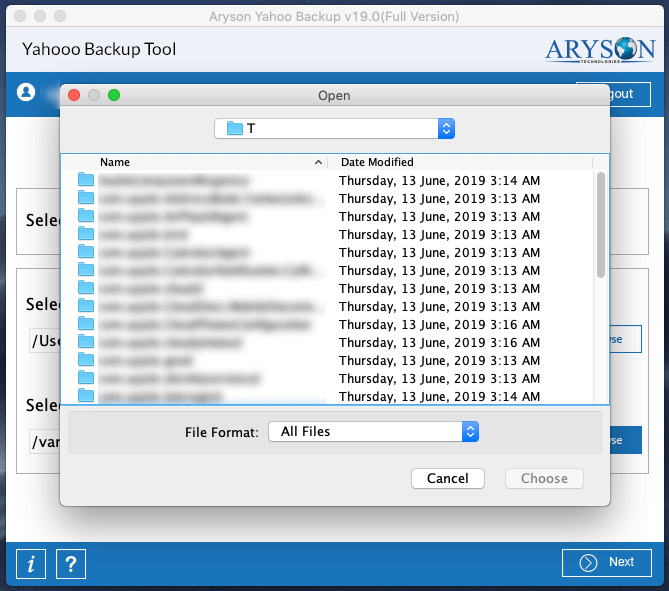Open the File Format dropdown

pos(373,431)
